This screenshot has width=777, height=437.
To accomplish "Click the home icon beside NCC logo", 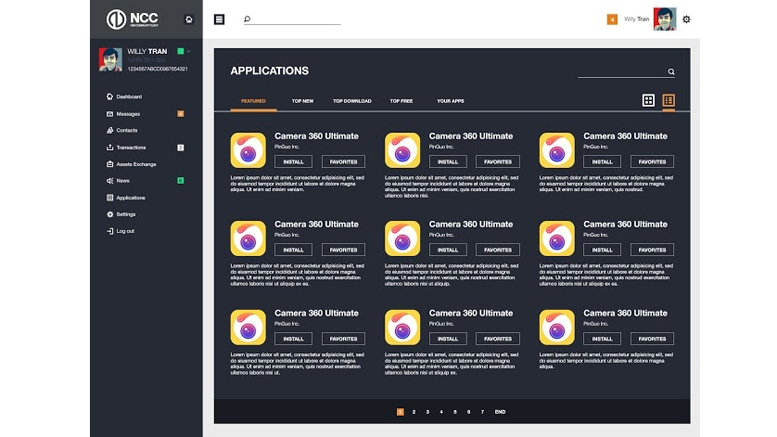I will click(190, 19).
